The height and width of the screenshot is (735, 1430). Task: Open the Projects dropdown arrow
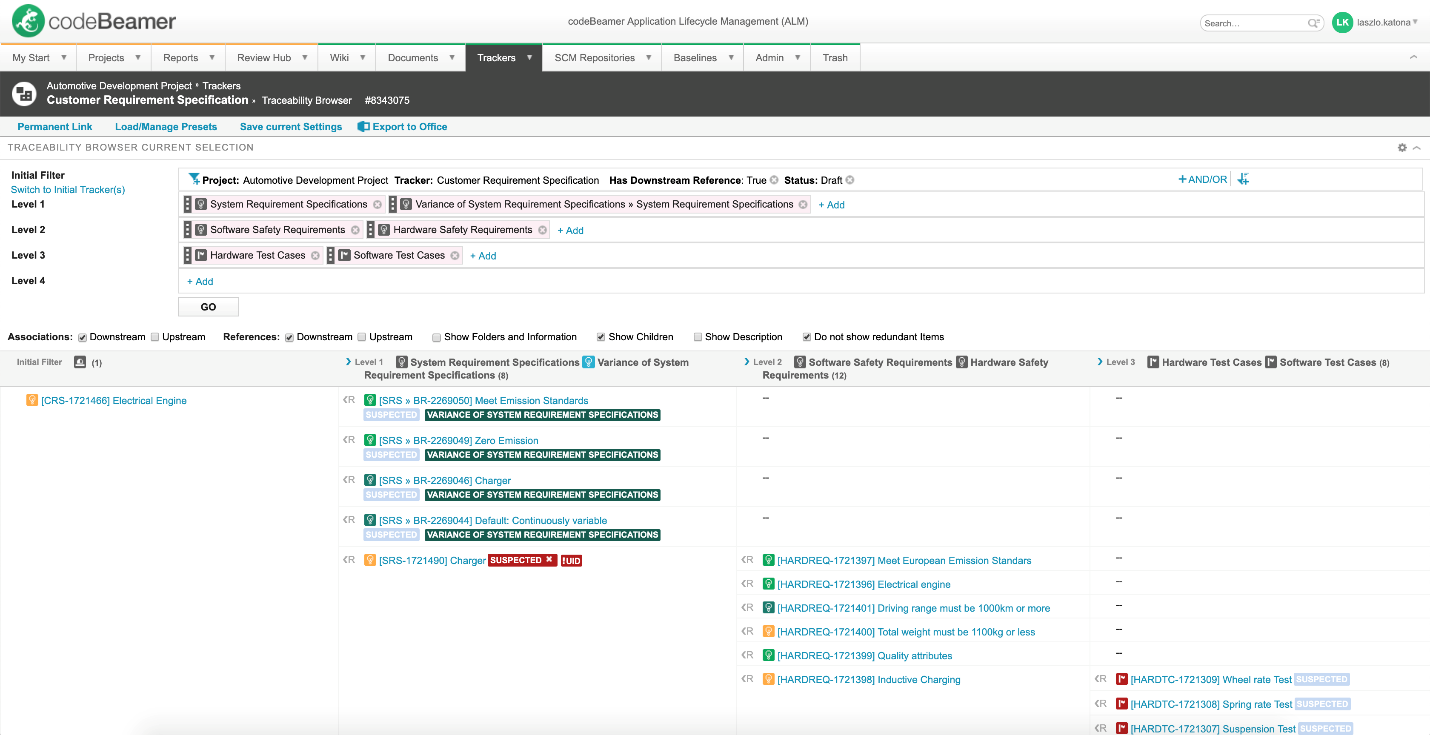tap(139, 58)
